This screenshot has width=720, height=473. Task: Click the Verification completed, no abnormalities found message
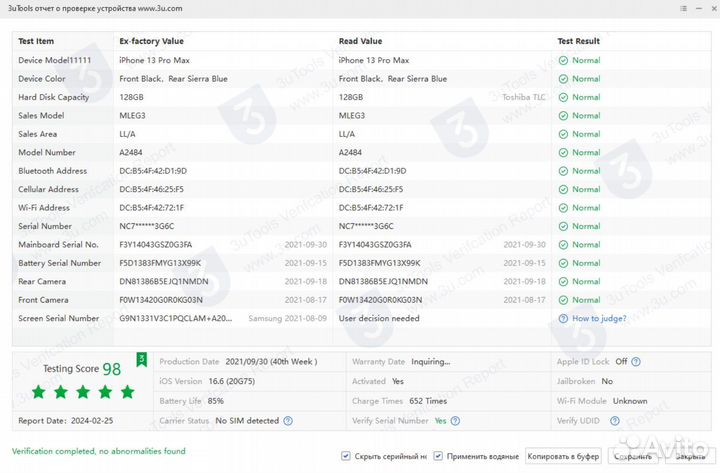pos(99,451)
